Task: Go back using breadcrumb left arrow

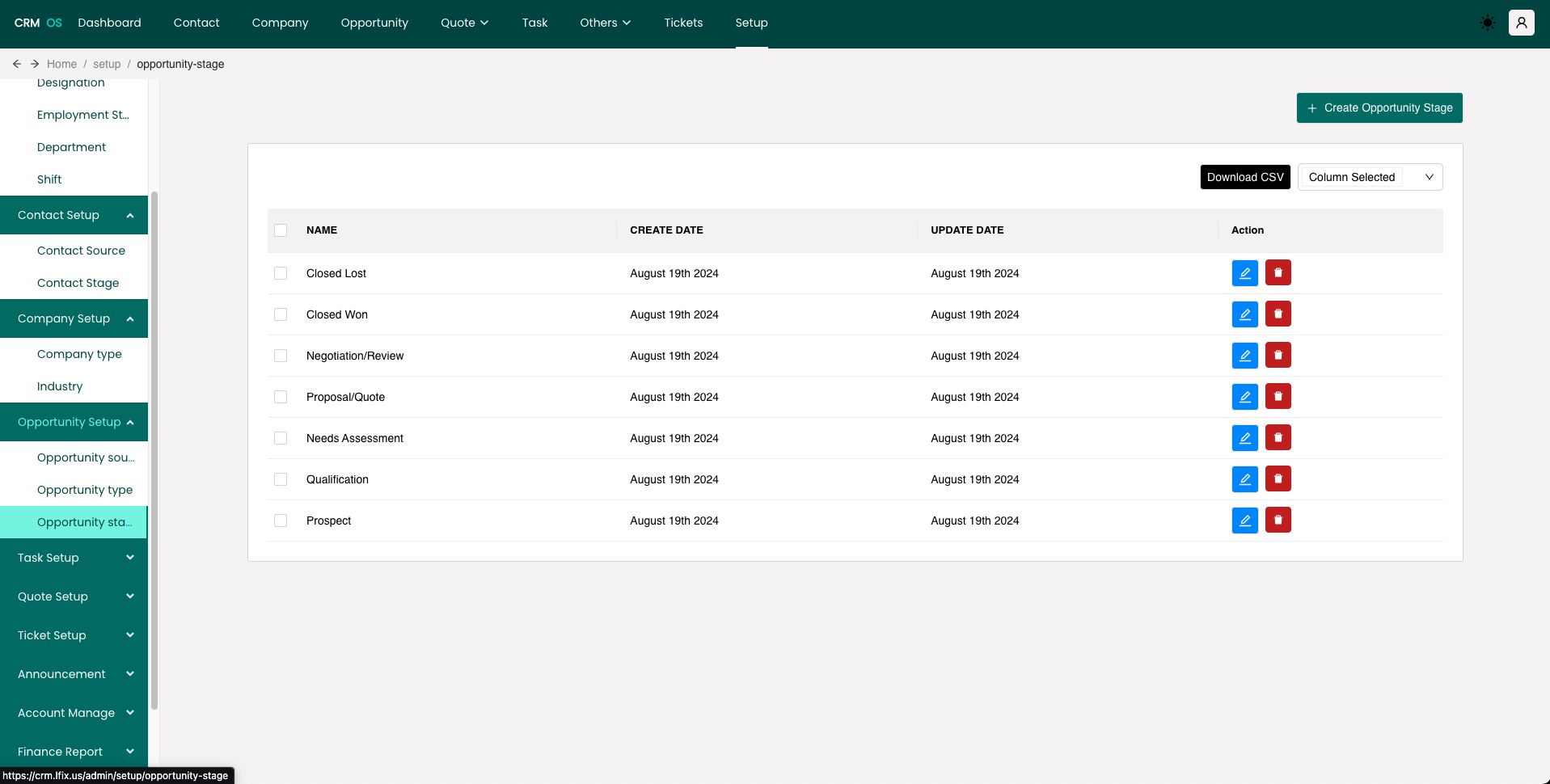Action: click(17, 64)
